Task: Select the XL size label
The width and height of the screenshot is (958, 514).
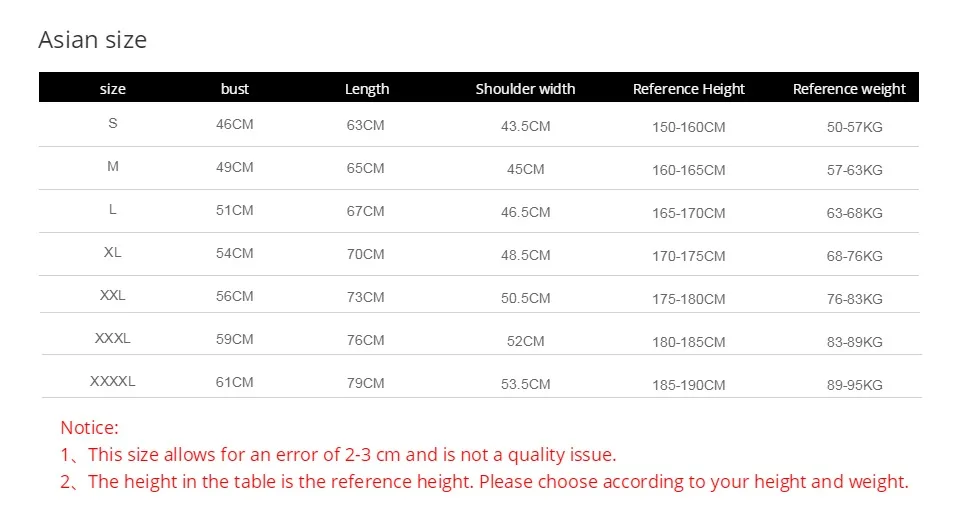Action: [x=113, y=252]
